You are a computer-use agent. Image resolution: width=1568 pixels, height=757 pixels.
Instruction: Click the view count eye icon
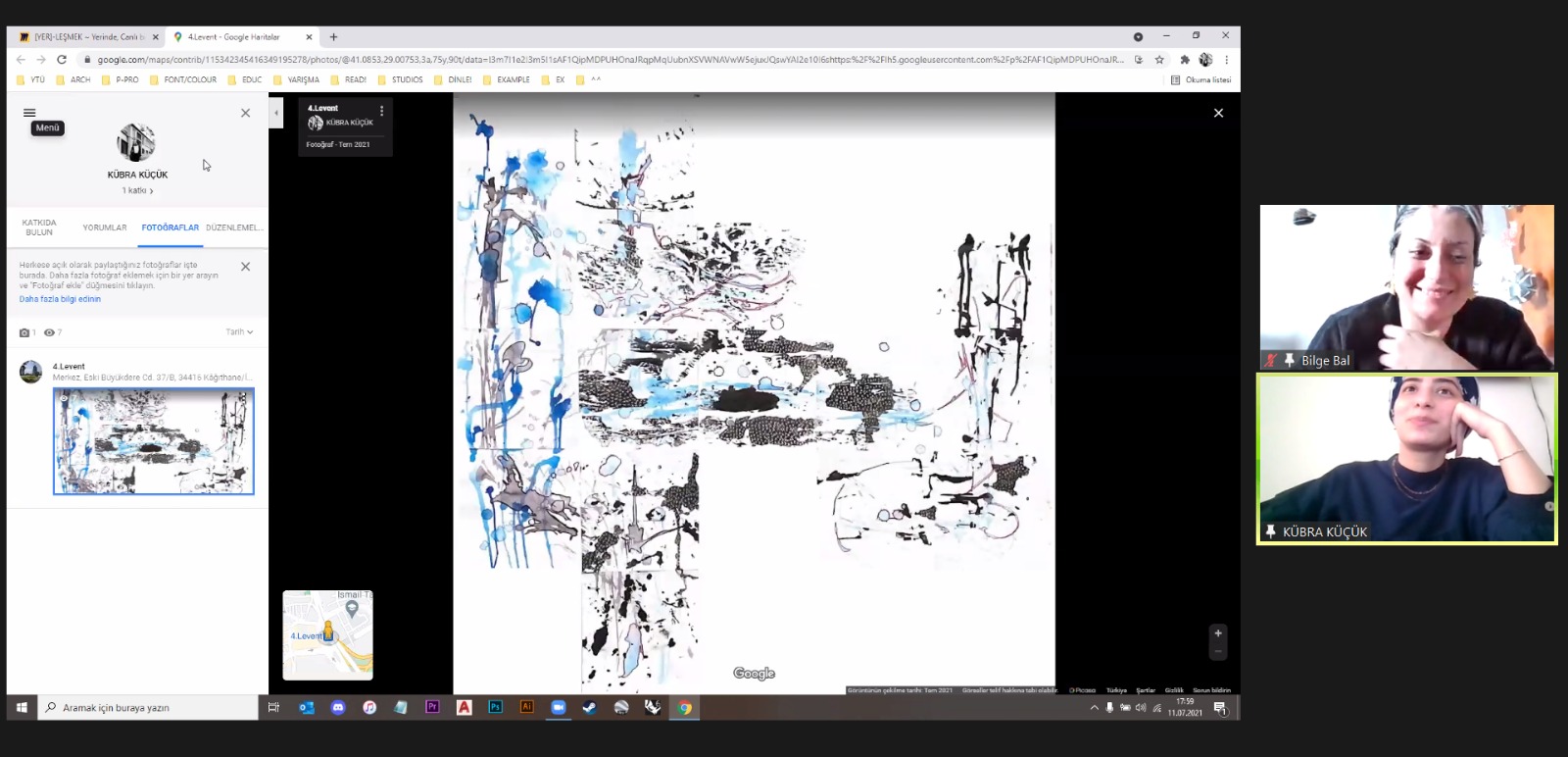click(x=49, y=332)
